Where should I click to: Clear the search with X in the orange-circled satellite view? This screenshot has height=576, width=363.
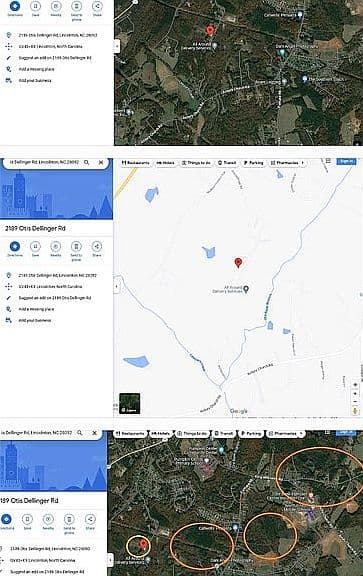pyautogui.click(x=94, y=433)
